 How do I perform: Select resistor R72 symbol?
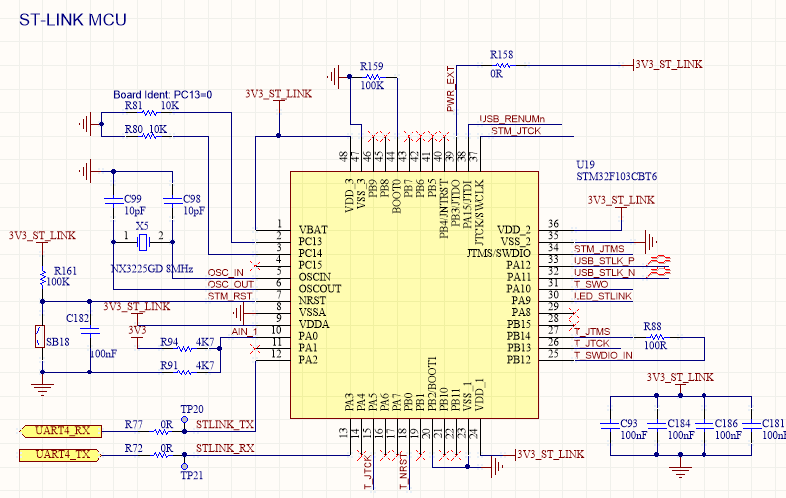click(161, 455)
